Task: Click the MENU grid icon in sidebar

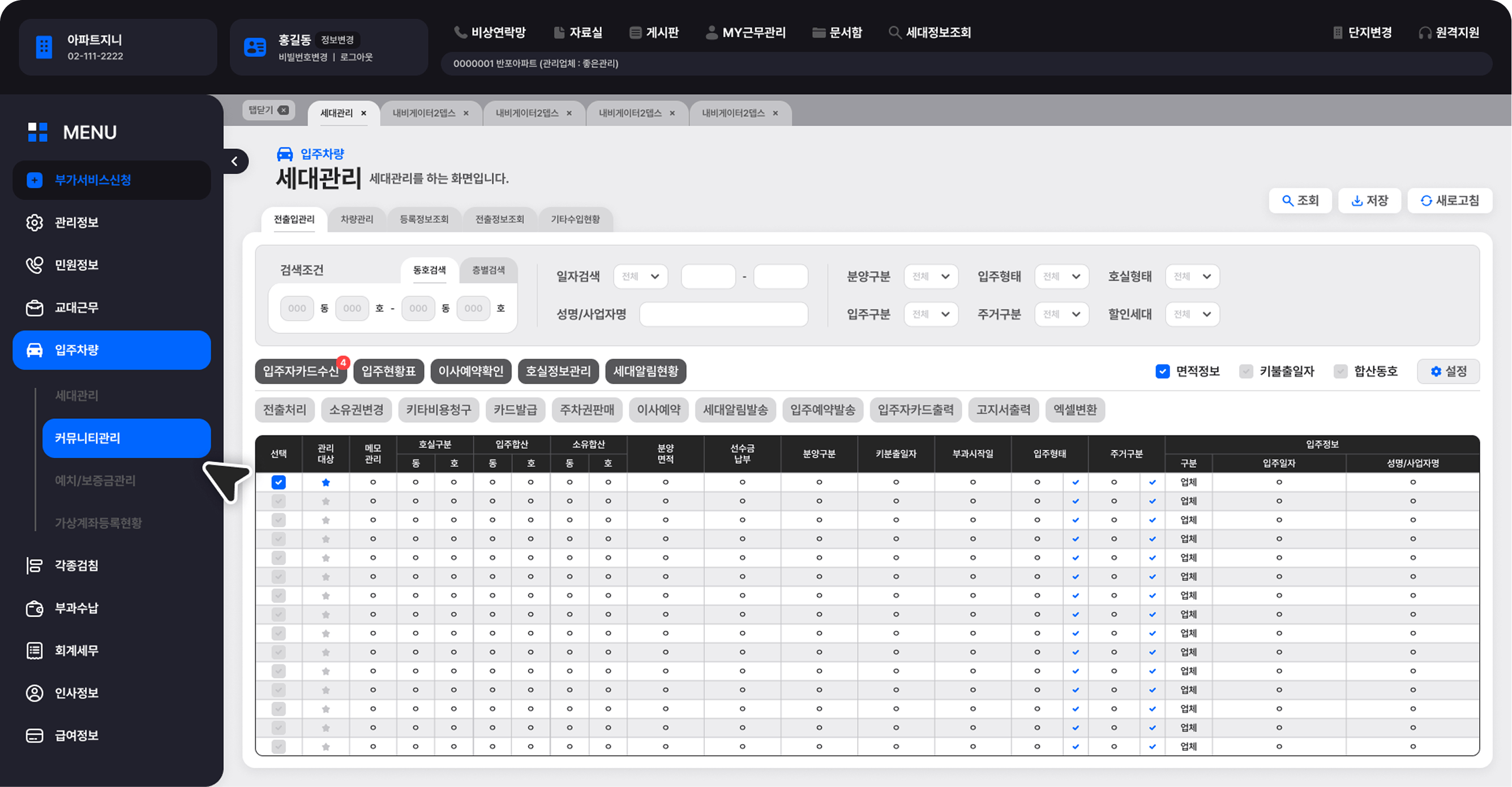Action: [x=37, y=132]
